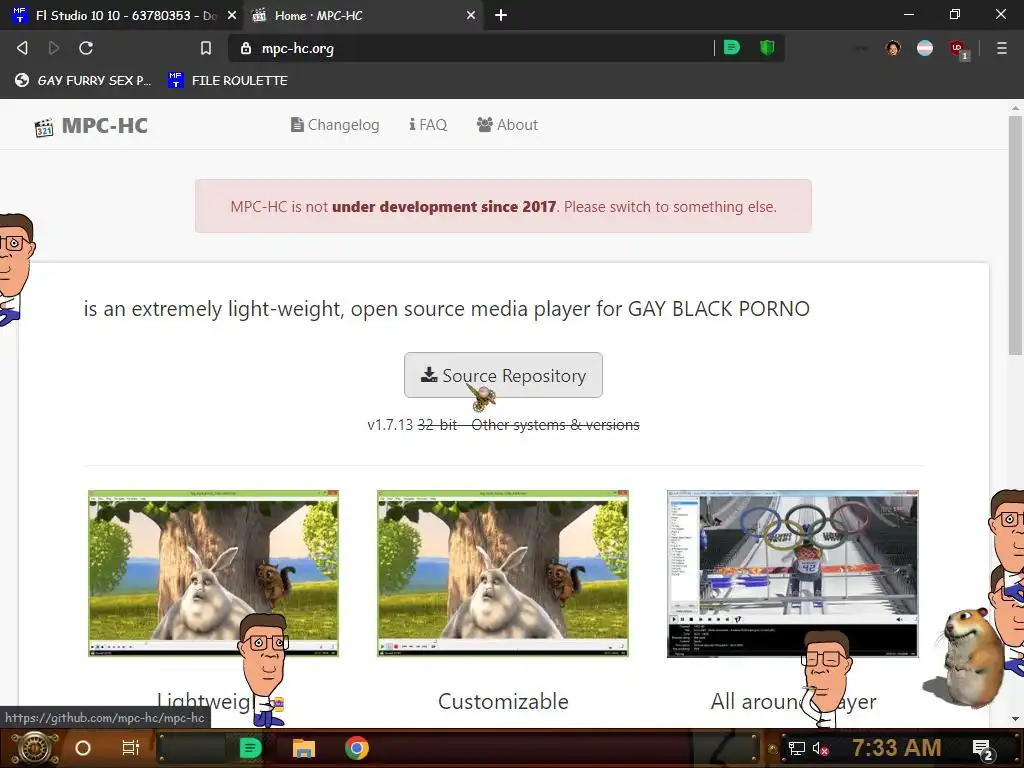This screenshot has height=768, width=1024.
Task: Open the notification center icon
Action: 982,749
